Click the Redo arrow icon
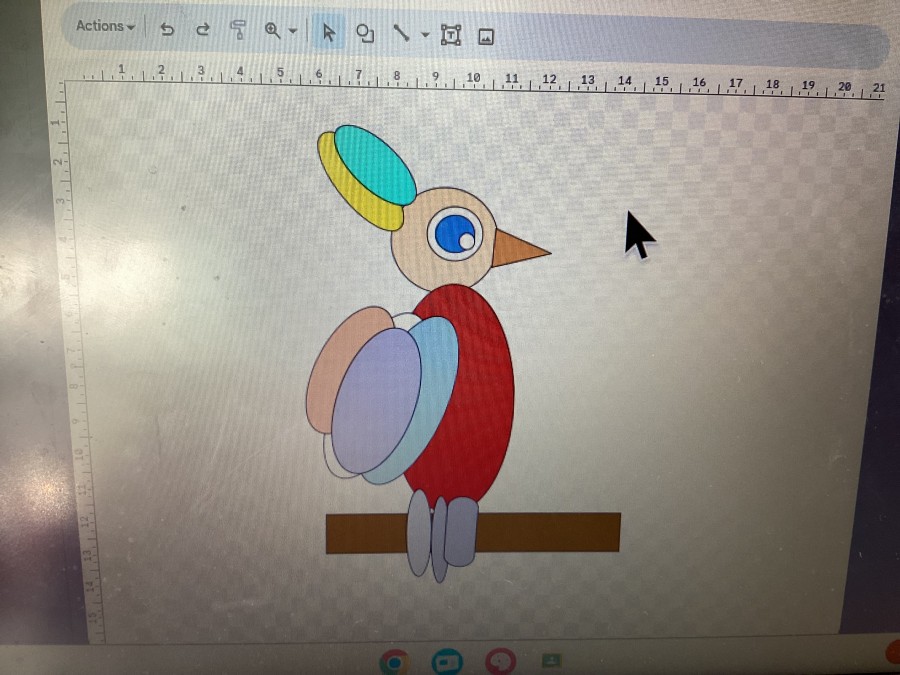 (x=203, y=30)
